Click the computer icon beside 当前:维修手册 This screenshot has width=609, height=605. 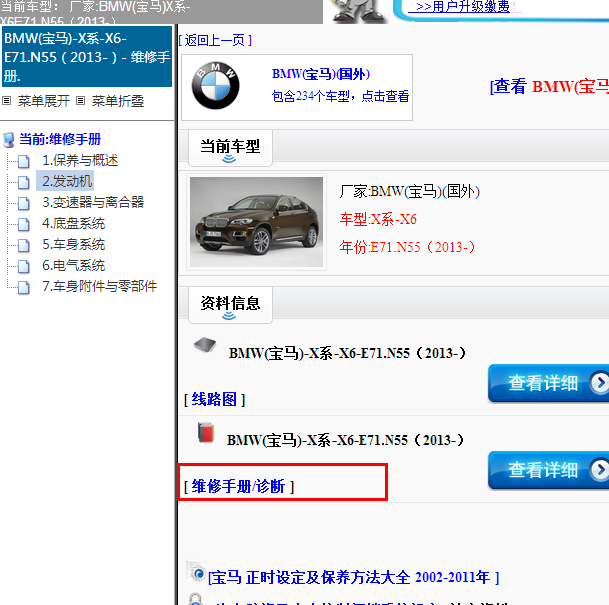[9, 140]
